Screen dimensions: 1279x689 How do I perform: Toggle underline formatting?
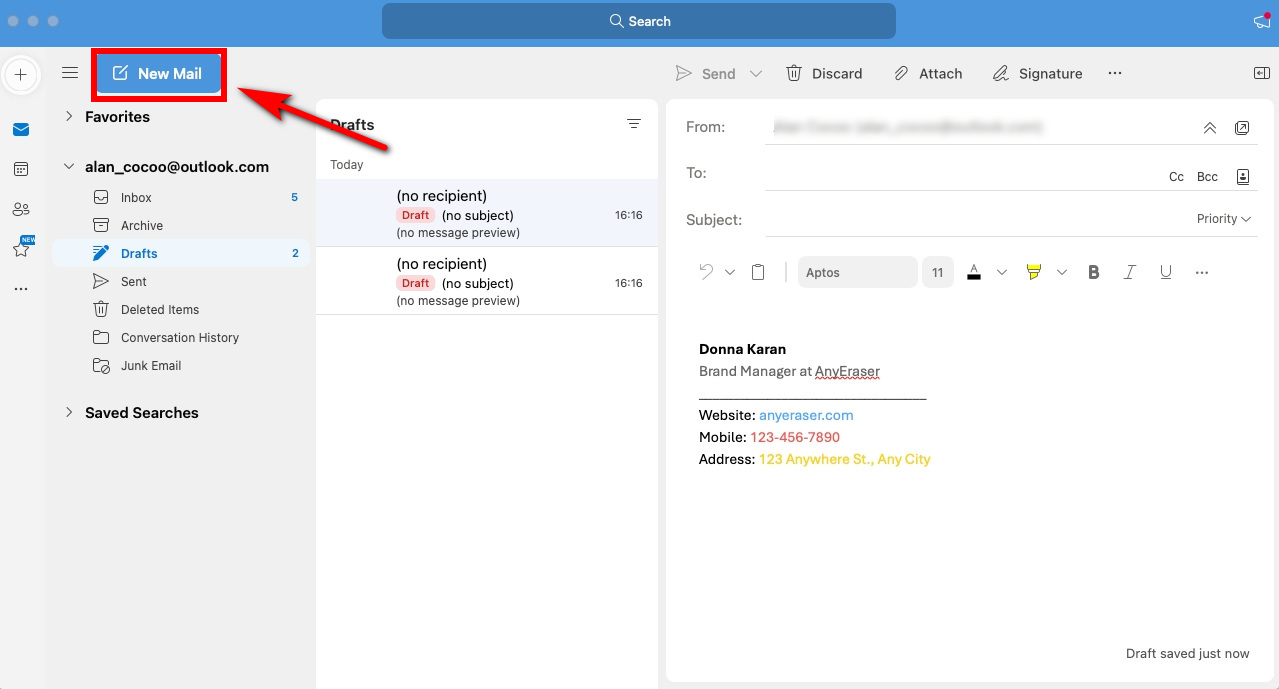(x=1166, y=272)
